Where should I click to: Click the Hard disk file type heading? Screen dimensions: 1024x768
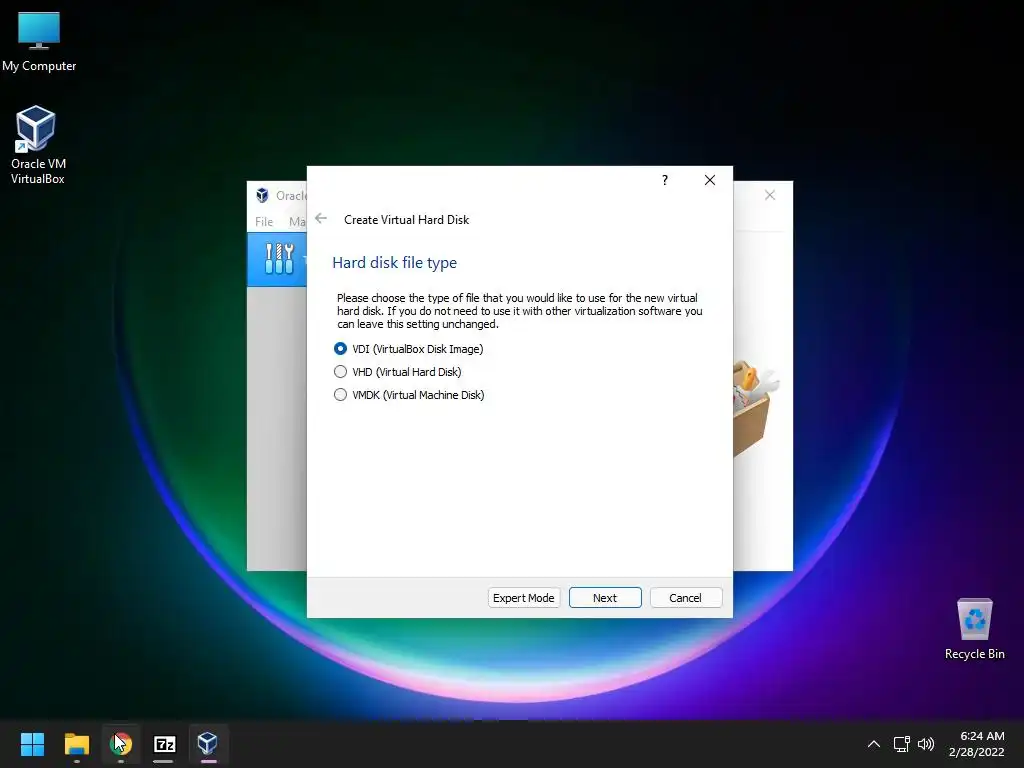pos(394,263)
